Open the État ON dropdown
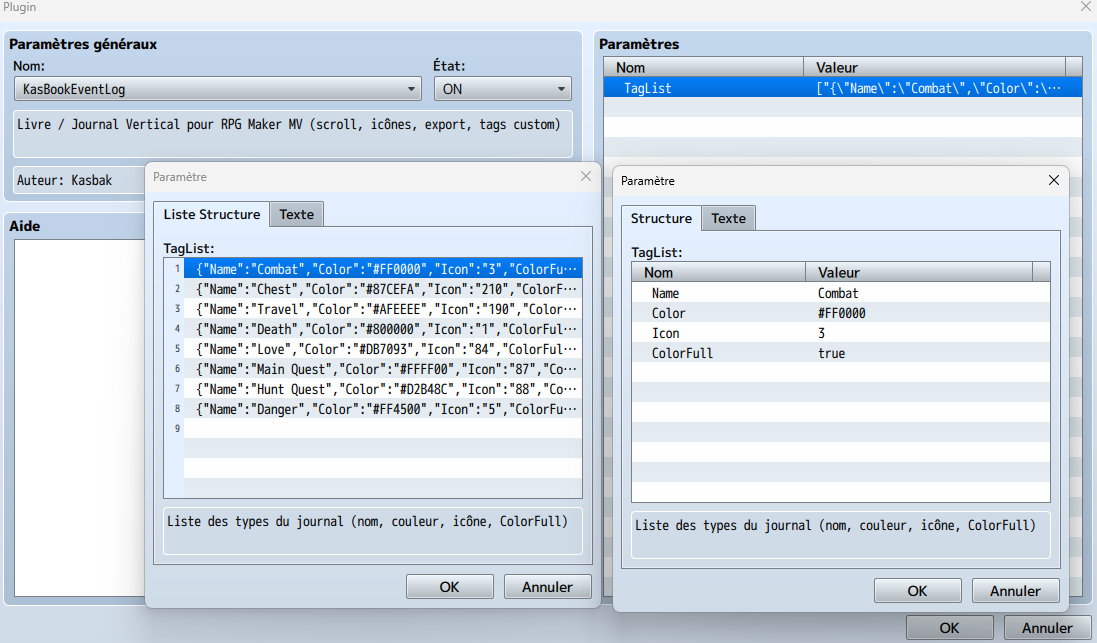Screen dimensions: 1097x643 (502, 89)
